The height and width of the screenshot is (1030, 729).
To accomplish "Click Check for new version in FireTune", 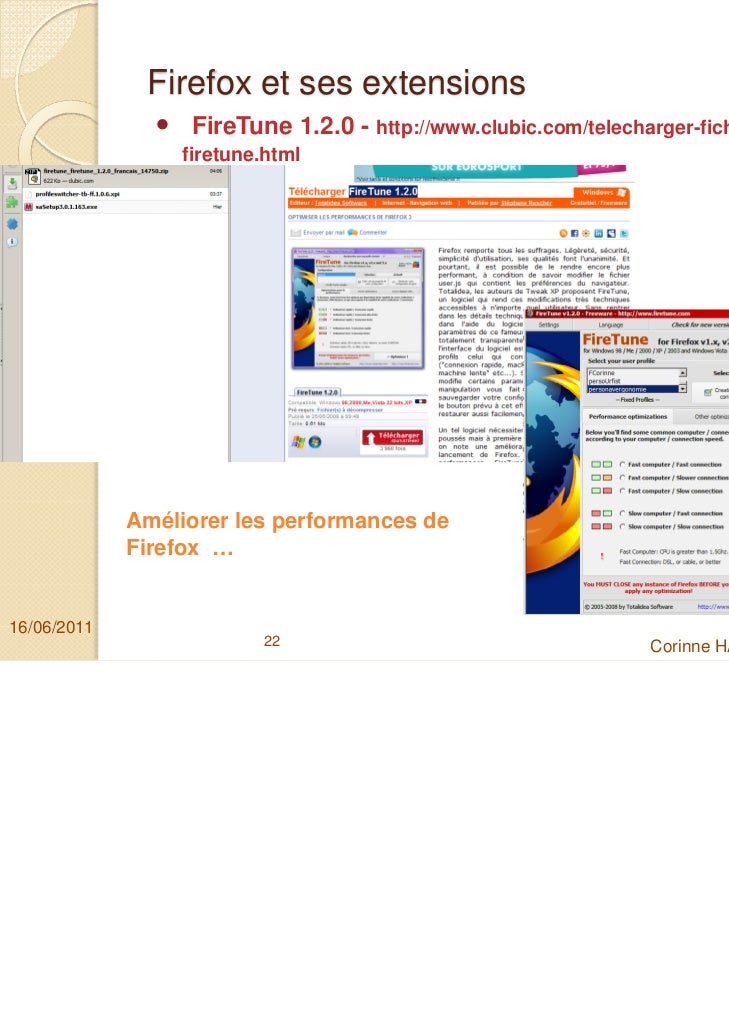I will tap(700, 325).
